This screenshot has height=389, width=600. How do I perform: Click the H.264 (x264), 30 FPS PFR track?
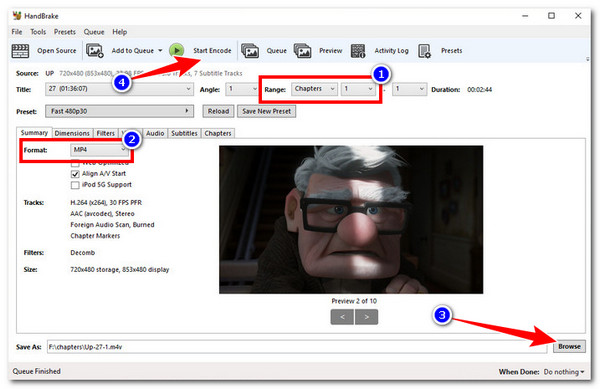106,202
